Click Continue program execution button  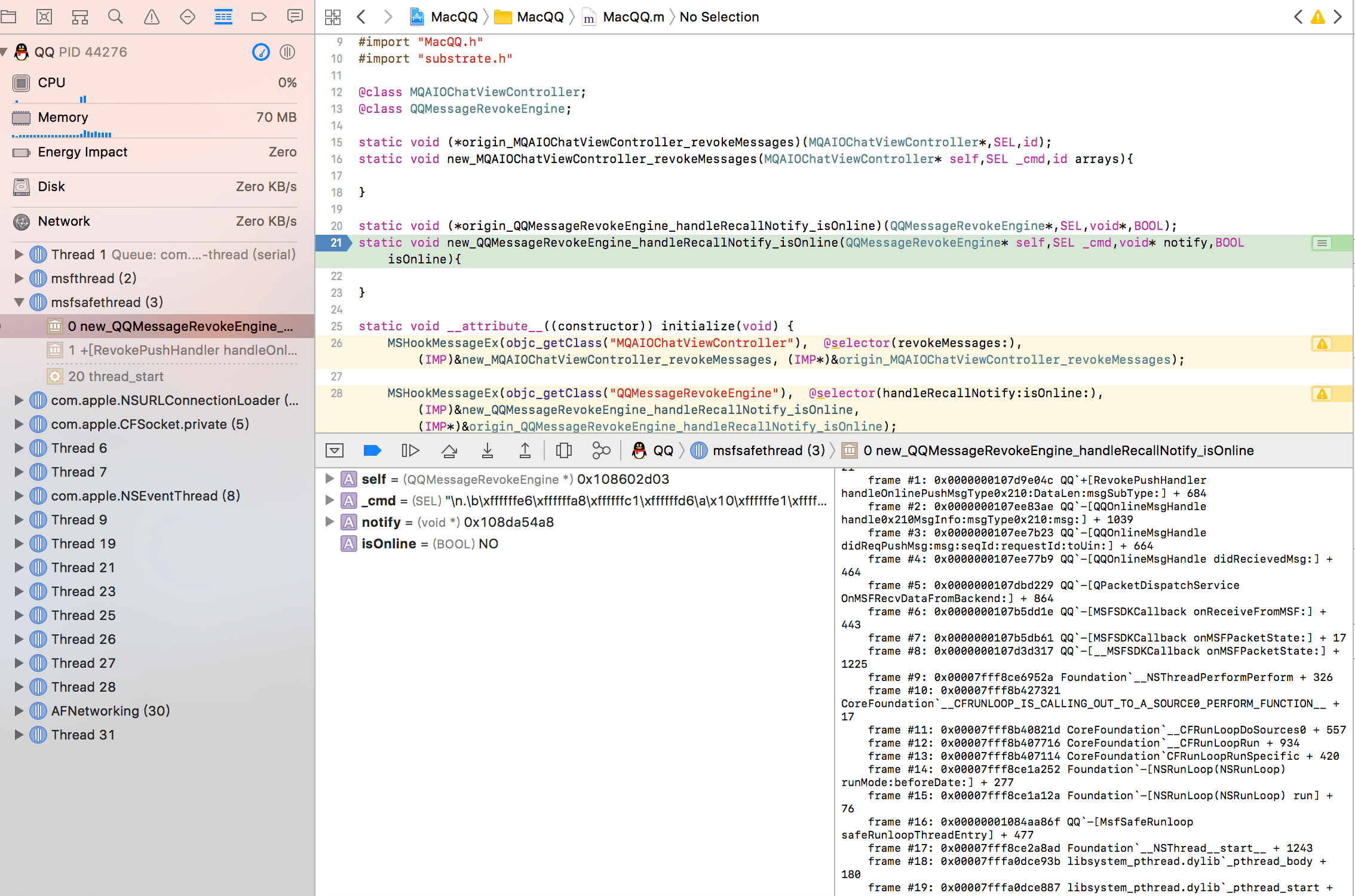[410, 450]
